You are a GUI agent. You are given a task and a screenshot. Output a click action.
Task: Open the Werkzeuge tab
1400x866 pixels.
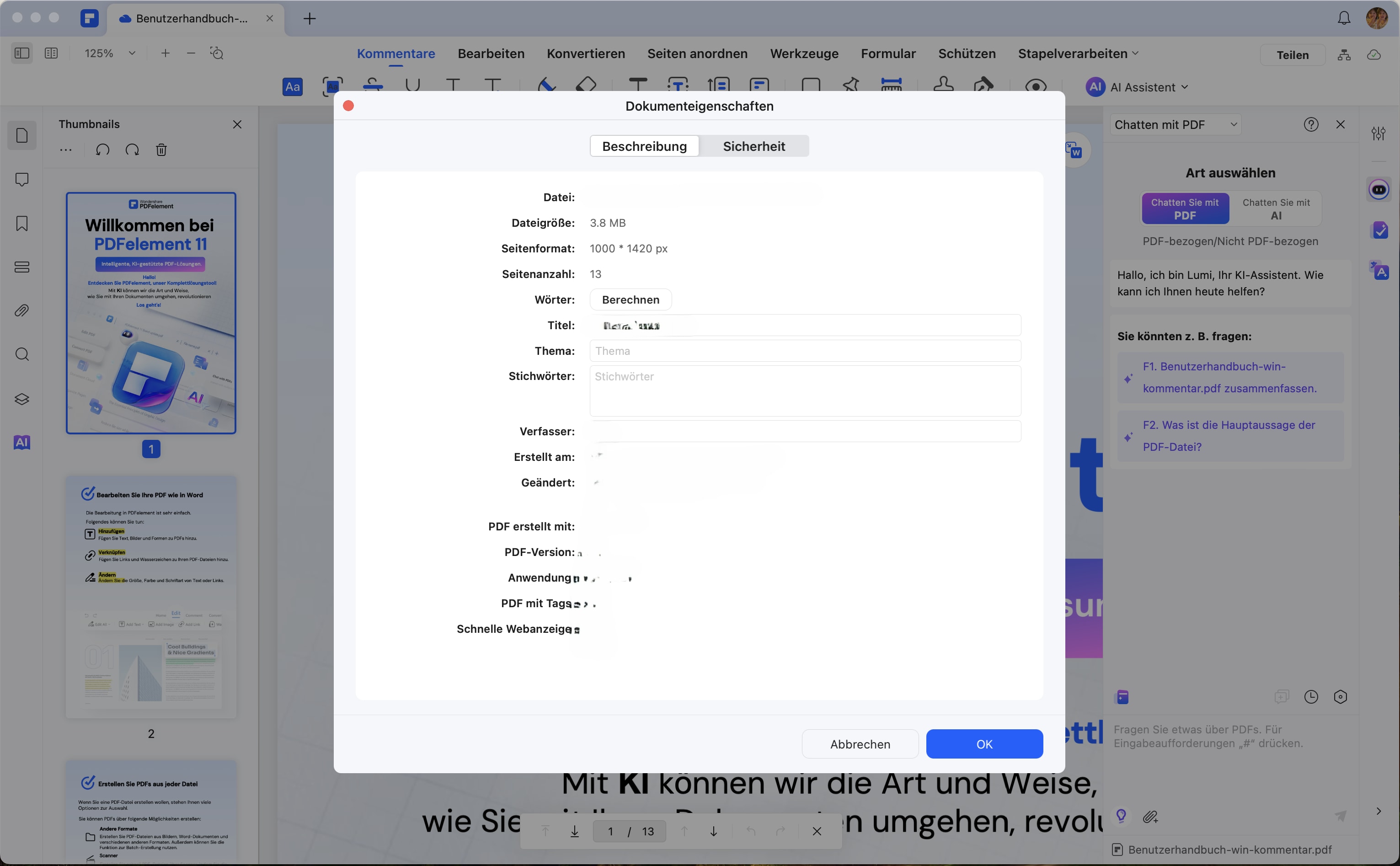tap(805, 54)
